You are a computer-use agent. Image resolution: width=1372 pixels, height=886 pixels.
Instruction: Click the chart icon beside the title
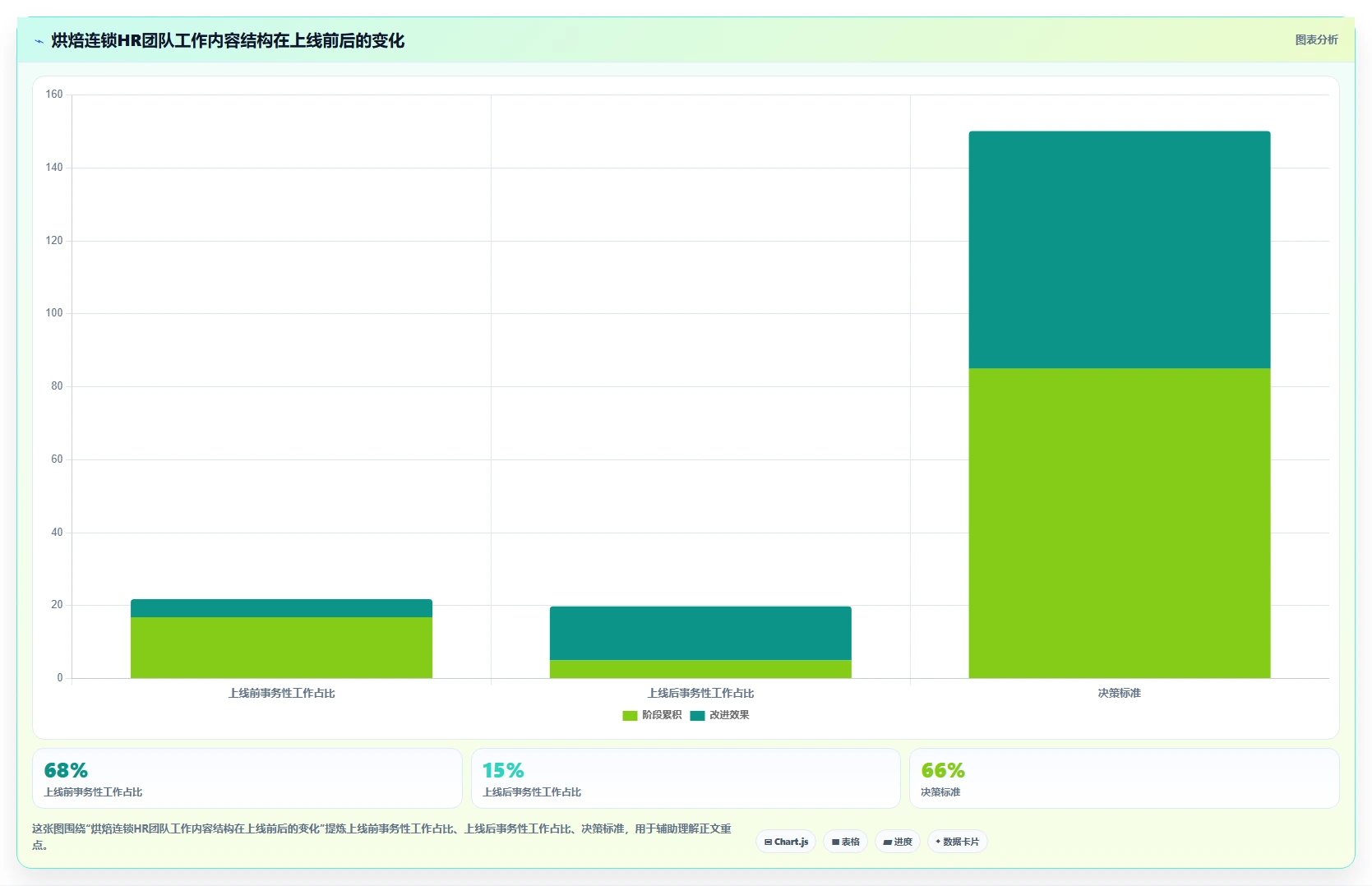click(39, 41)
